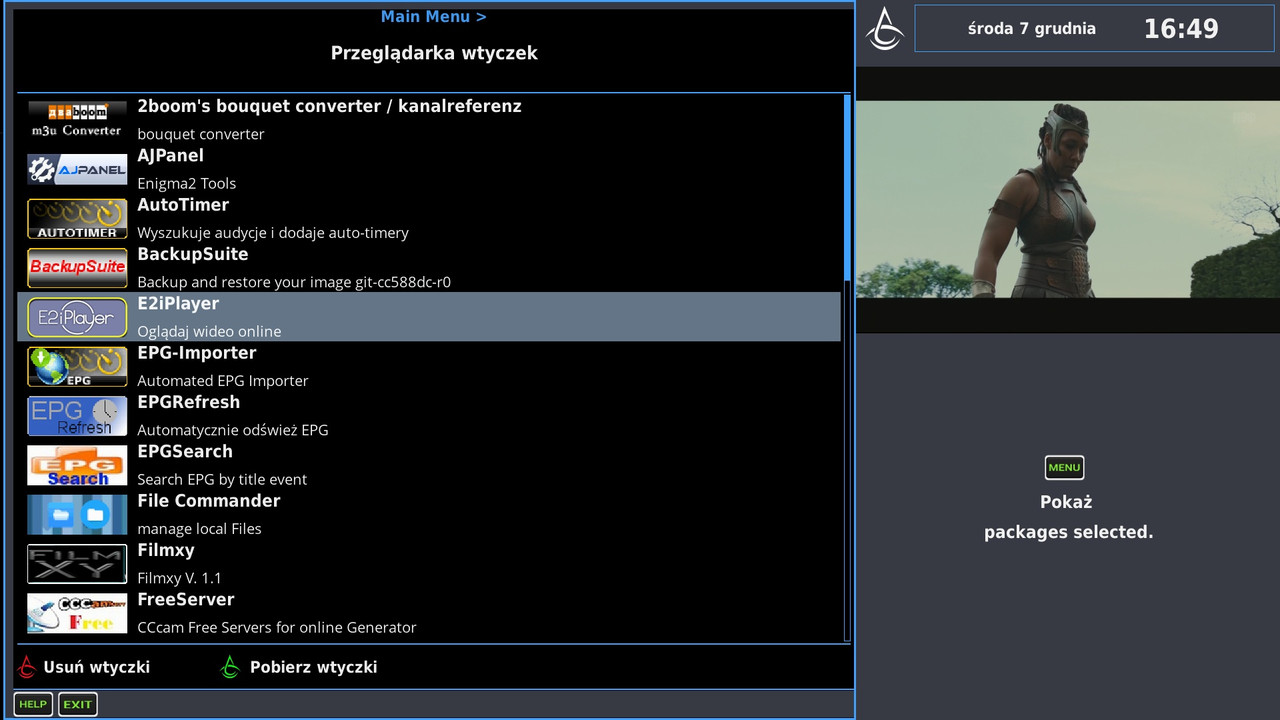Click 'Automatycznie odśwież EPG' description
1280x720 pixels.
232,430
